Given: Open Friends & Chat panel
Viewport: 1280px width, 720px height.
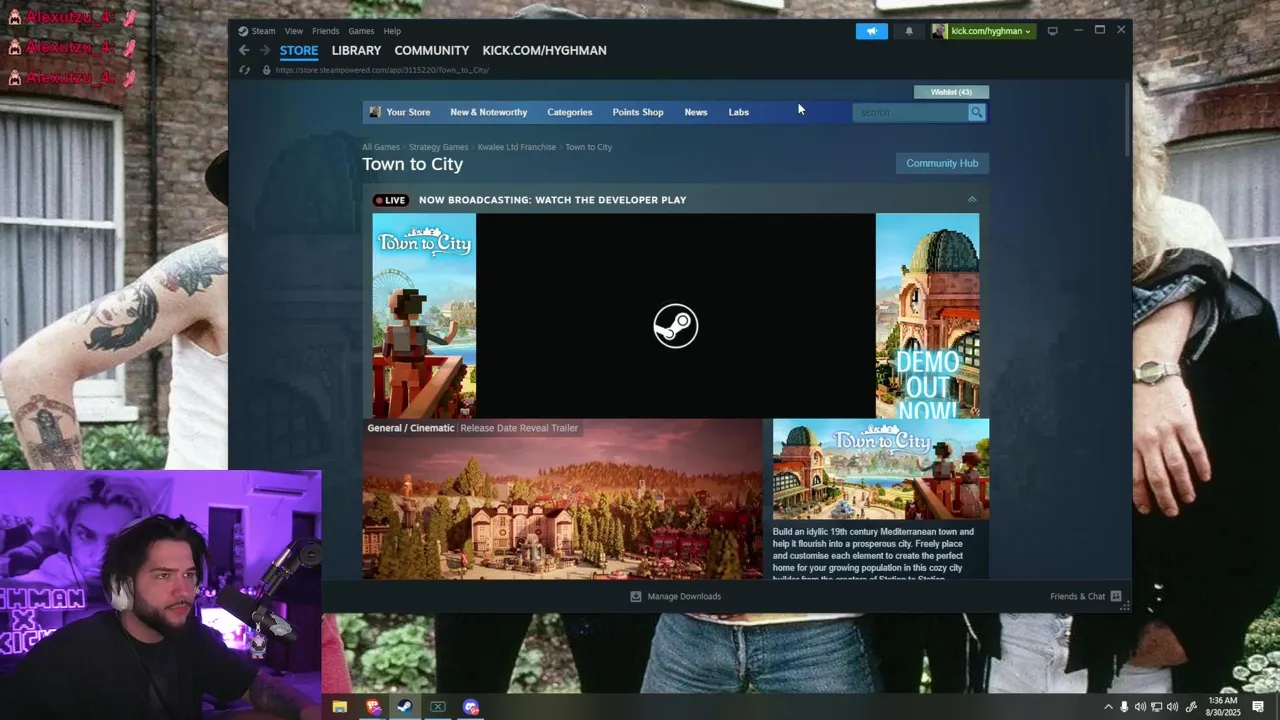Looking at the screenshot, I should pos(1085,596).
